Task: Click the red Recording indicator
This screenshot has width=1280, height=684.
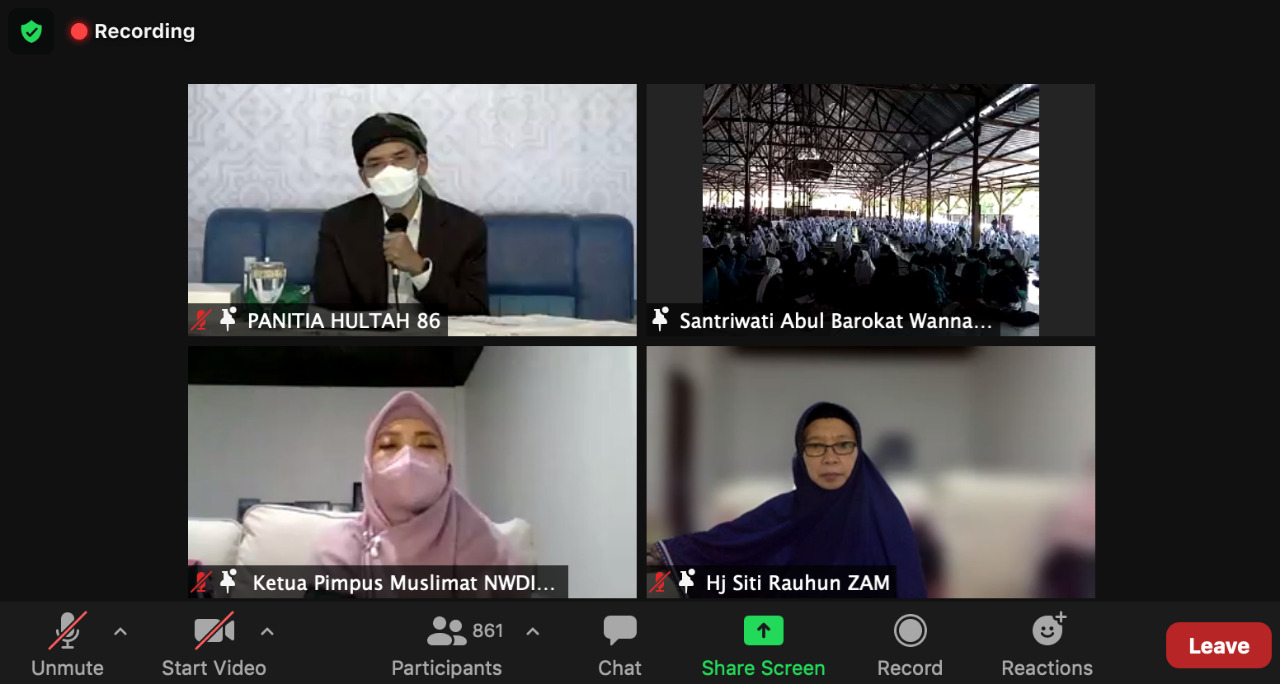Action: coord(133,31)
